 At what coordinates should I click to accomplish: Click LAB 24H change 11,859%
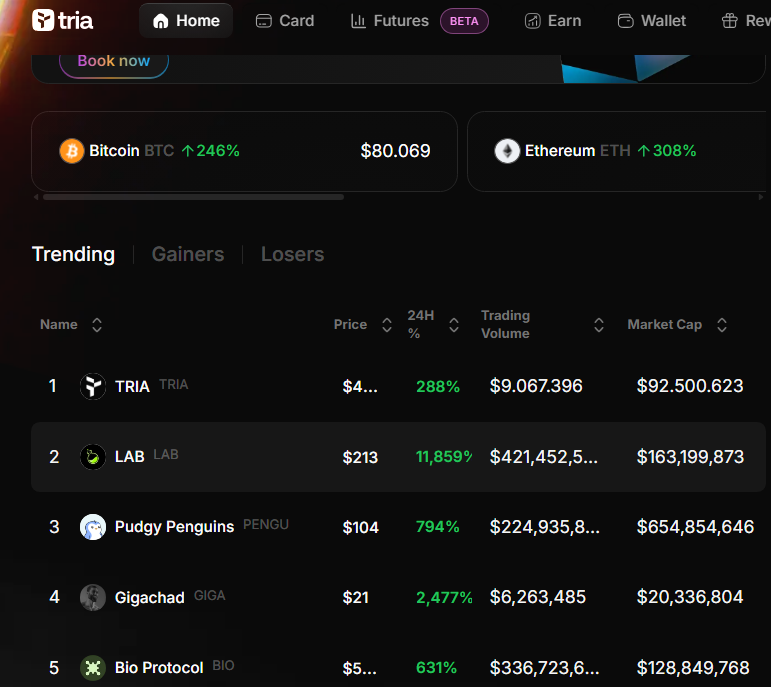444,457
